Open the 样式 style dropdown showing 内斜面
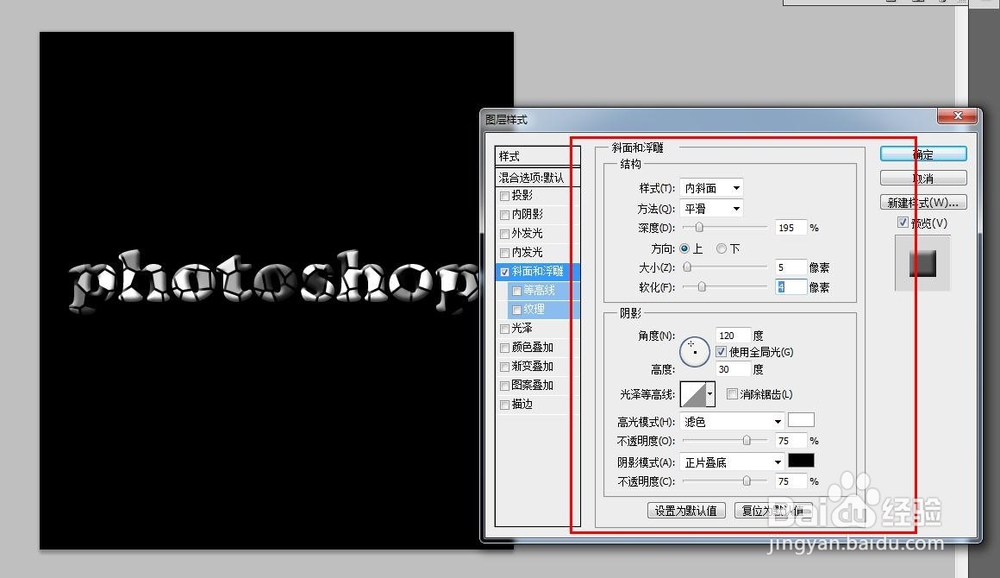 pyautogui.click(x=711, y=188)
